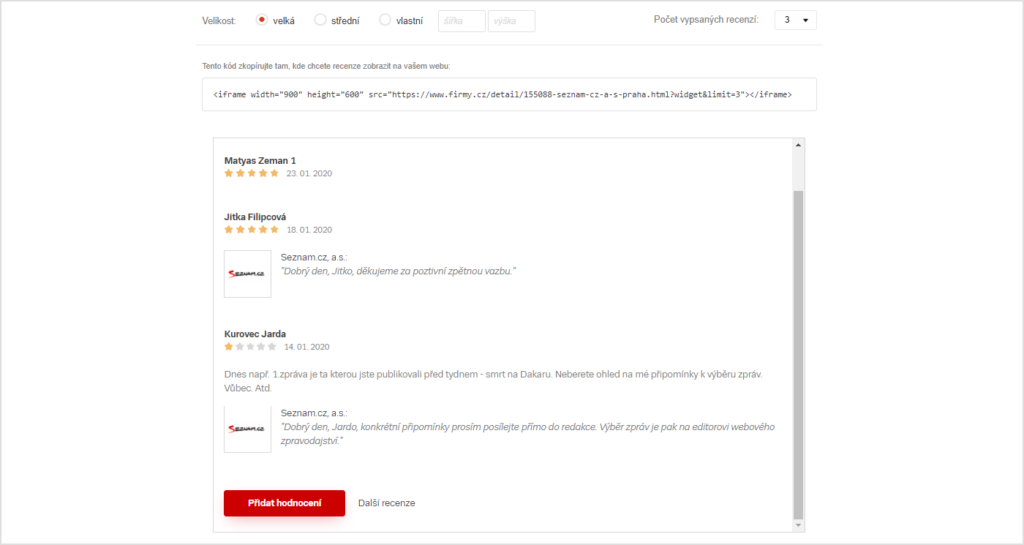The height and width of the screenshot is (545, 1024).
Task: Click reviewer name "Kurovec Jarda"
Action: (255, 334)
